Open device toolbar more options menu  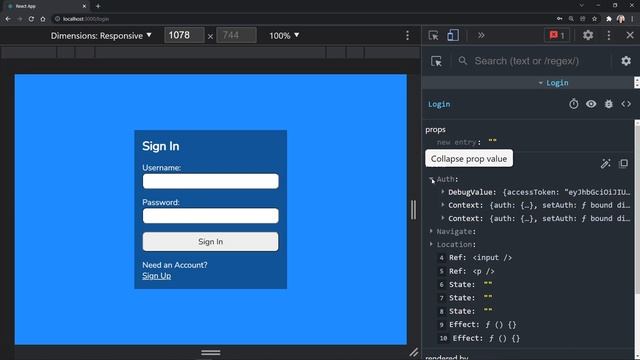point(407,36)
